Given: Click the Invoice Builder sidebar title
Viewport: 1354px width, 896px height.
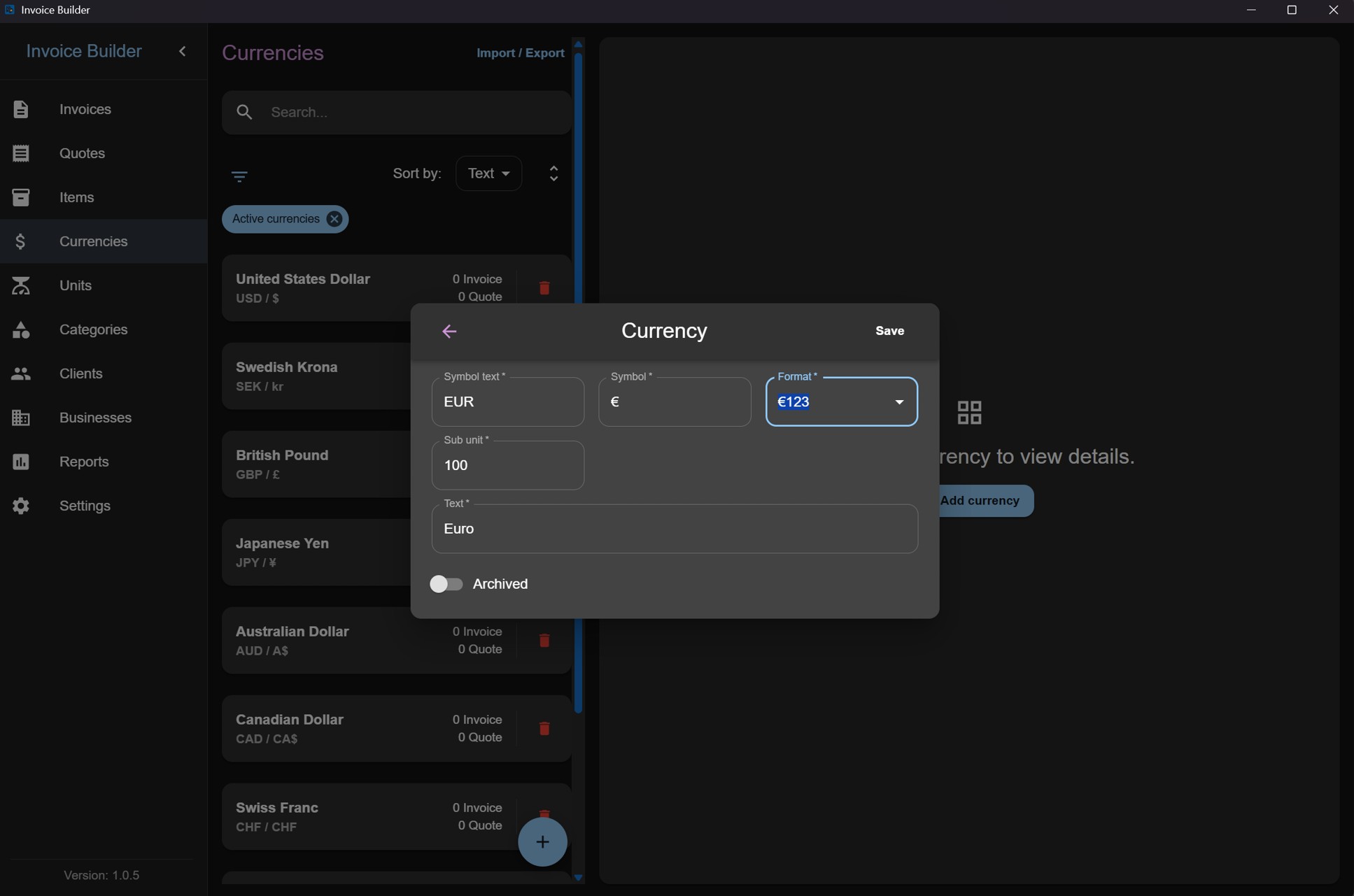Looking at the screenshot, I should (84, 51).
